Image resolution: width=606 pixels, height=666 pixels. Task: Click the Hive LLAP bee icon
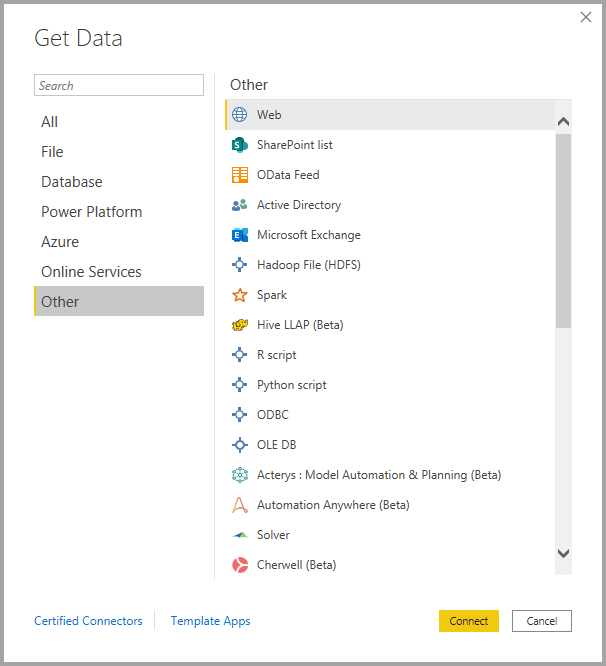coord(240,325)
